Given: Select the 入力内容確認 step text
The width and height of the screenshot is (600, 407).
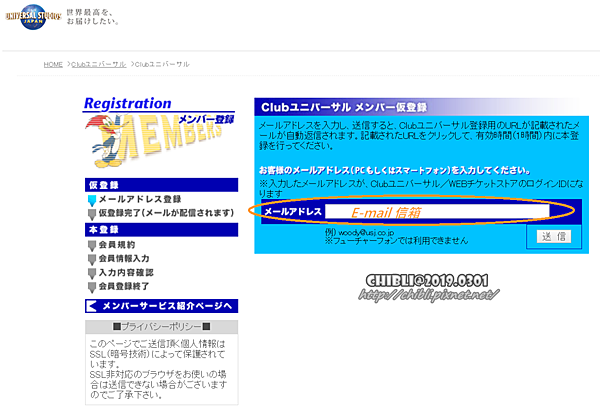Looking at the screenshot, I should click(126, 272).
